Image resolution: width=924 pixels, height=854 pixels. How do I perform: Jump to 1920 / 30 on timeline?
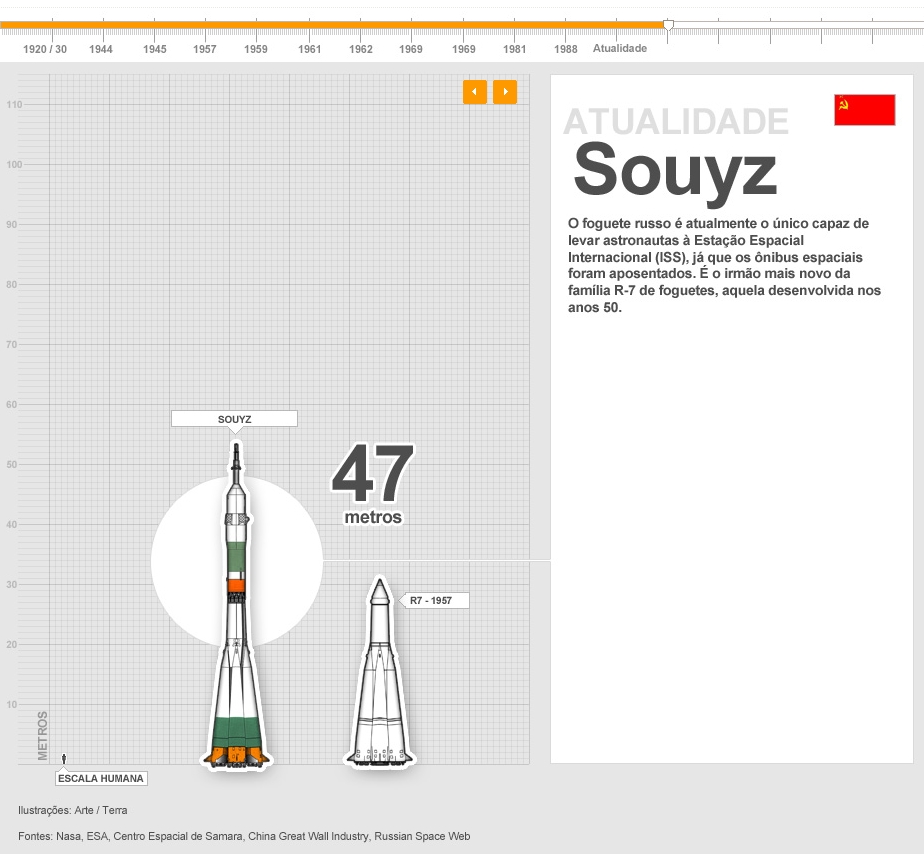tap(45, 49)
